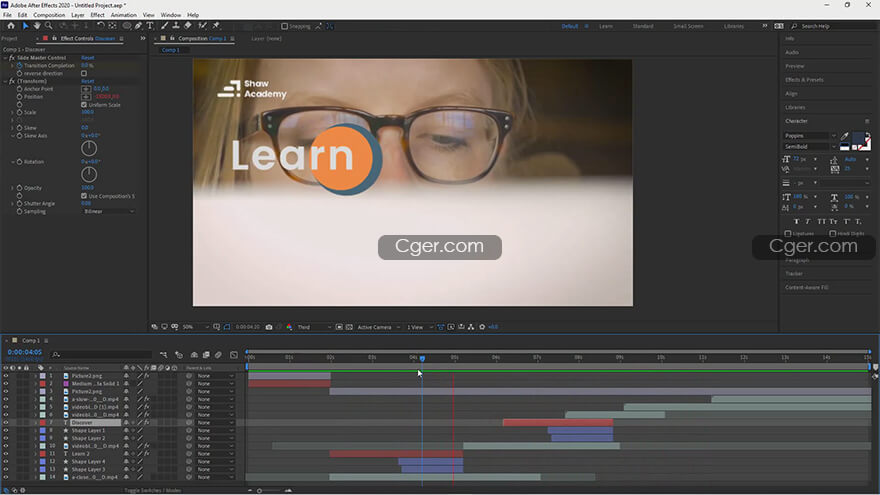Open the composition flowchart icon in viewer footer

pyautogui.click(x=471, y=327)
